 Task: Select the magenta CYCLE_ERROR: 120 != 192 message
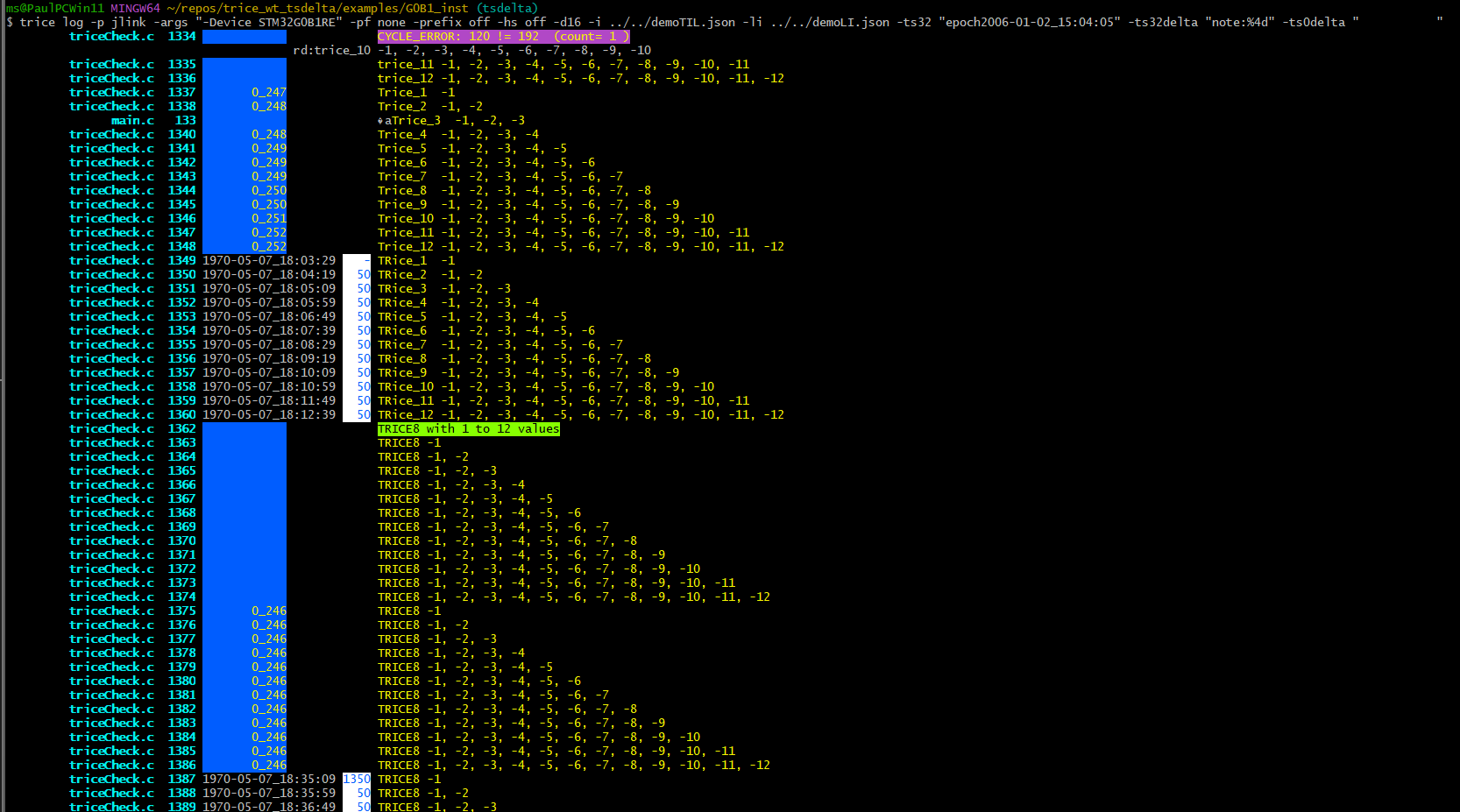click(x=500, y=36)
